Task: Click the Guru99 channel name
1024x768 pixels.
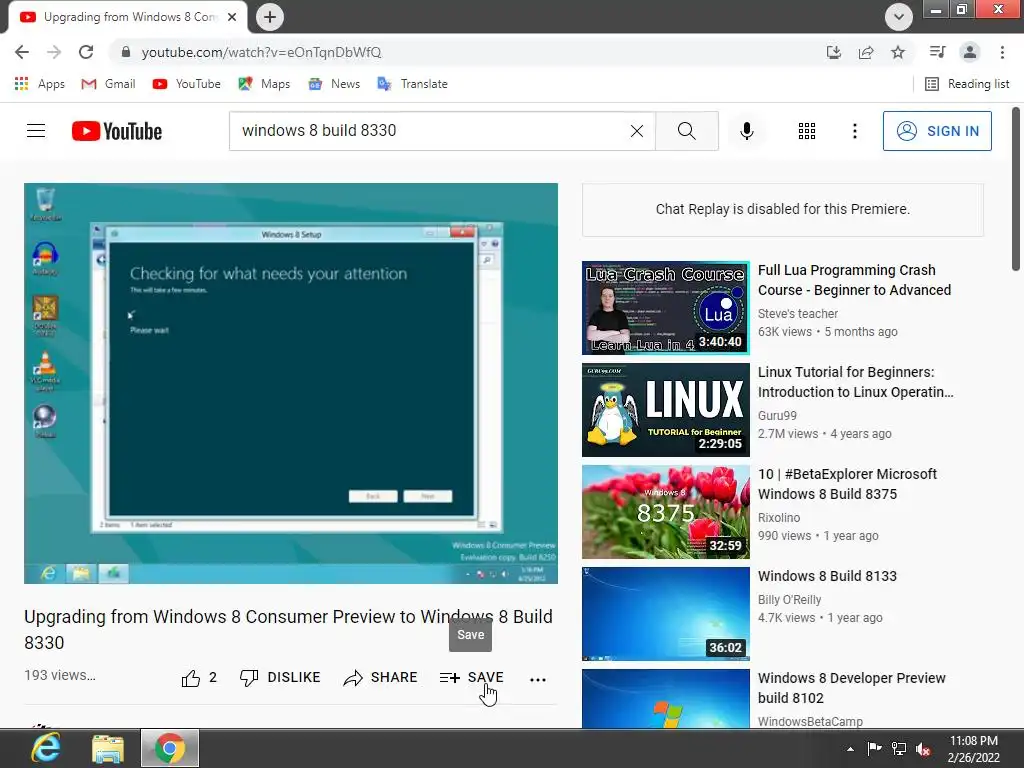Action: (x=777, y=415)
